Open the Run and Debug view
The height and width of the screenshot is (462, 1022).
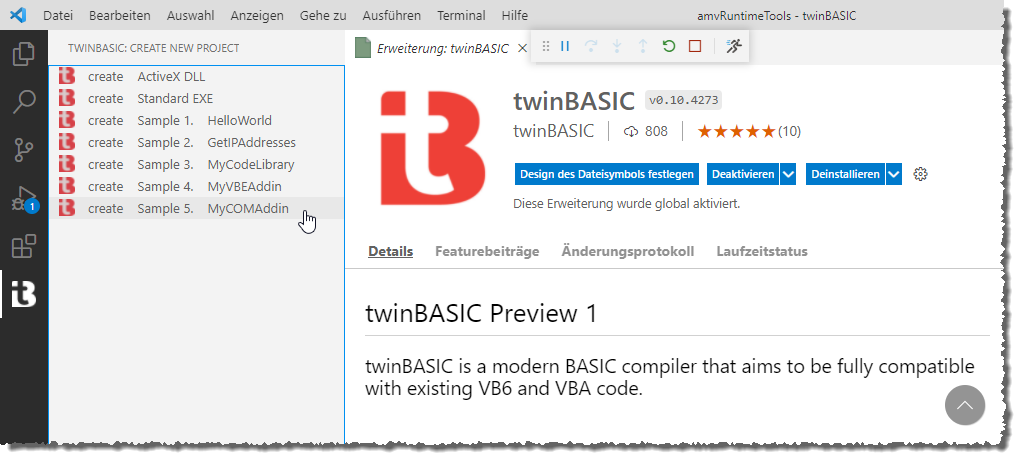click(x=23, y=199)
